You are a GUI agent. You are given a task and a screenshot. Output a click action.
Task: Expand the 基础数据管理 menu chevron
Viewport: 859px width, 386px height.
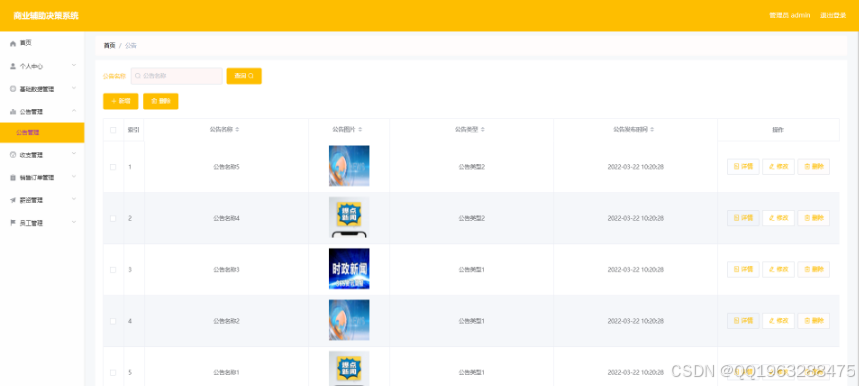tap(74, 88)
